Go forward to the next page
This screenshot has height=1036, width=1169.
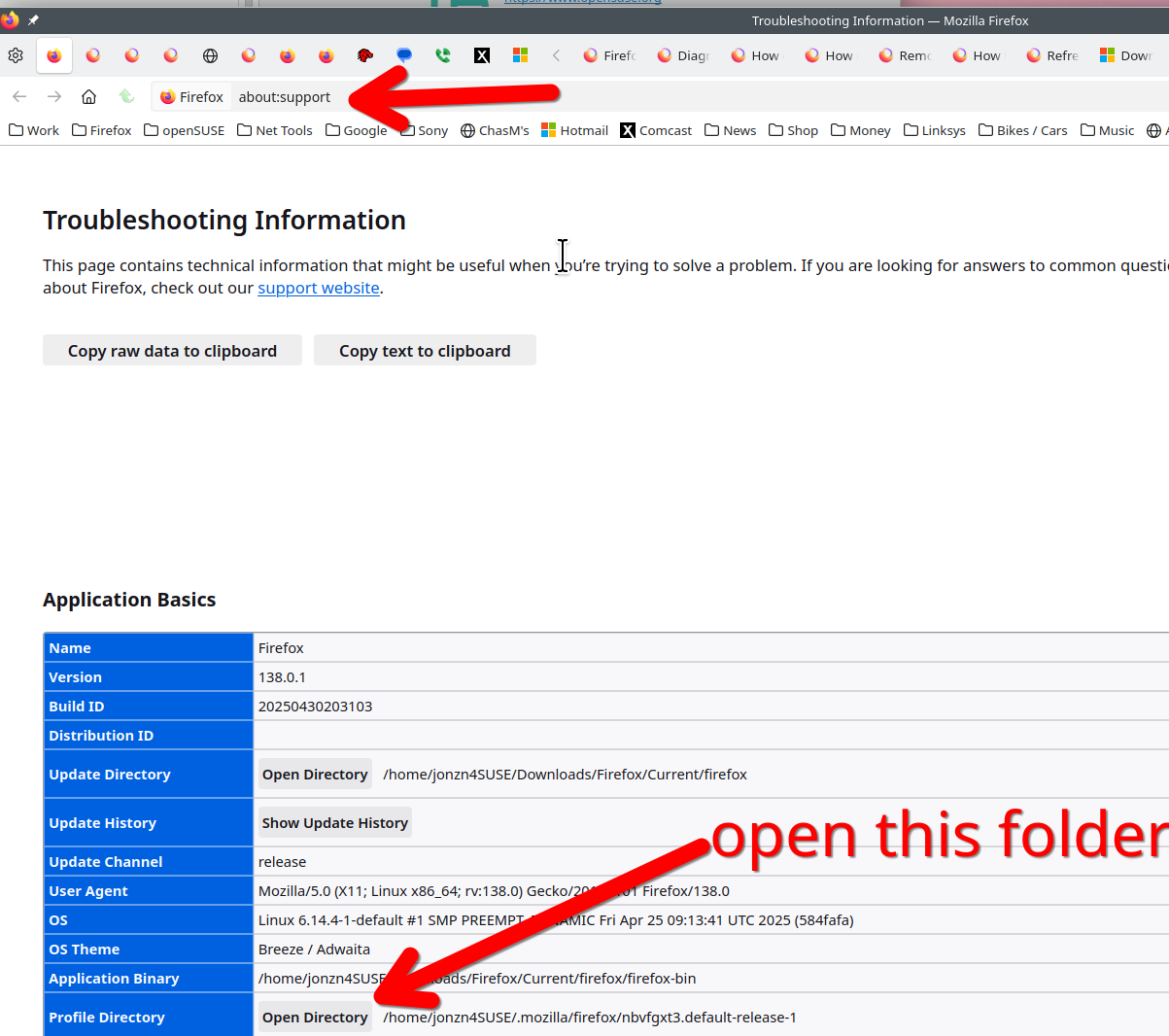(54, 96)
